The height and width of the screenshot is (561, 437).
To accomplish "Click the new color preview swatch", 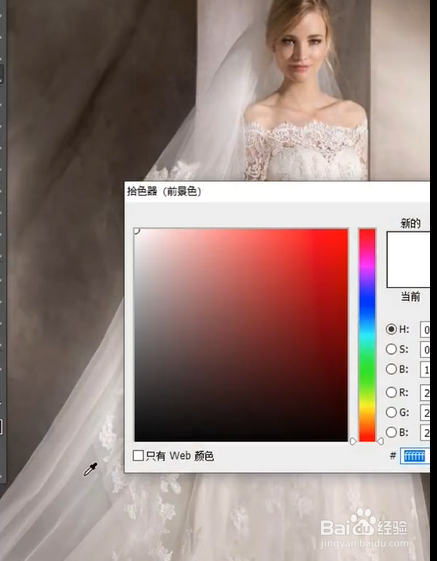I will (408, 245).
